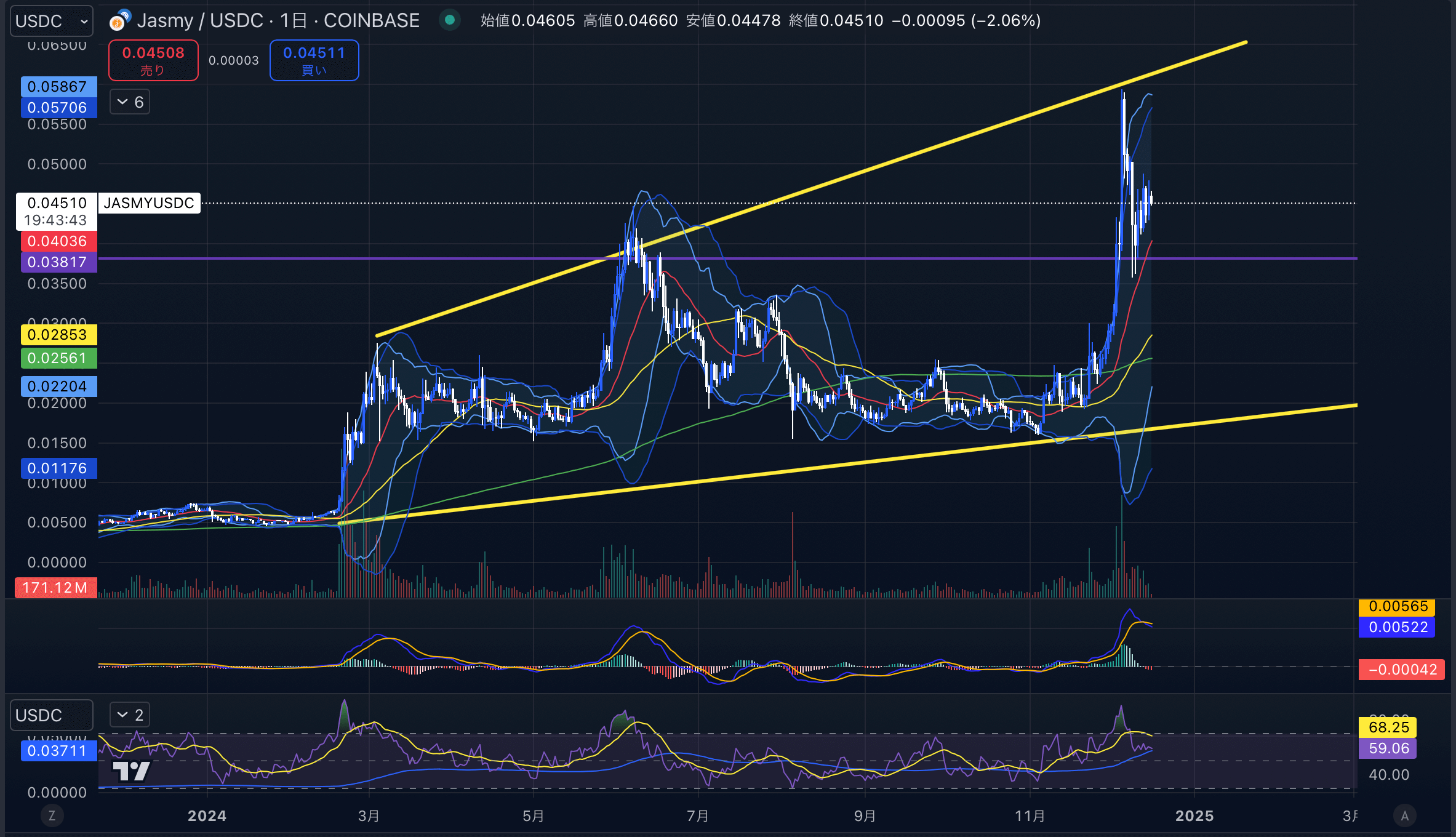Click the 0.02561 green price label
1456x837 pixels.
(x=58, y=358)
